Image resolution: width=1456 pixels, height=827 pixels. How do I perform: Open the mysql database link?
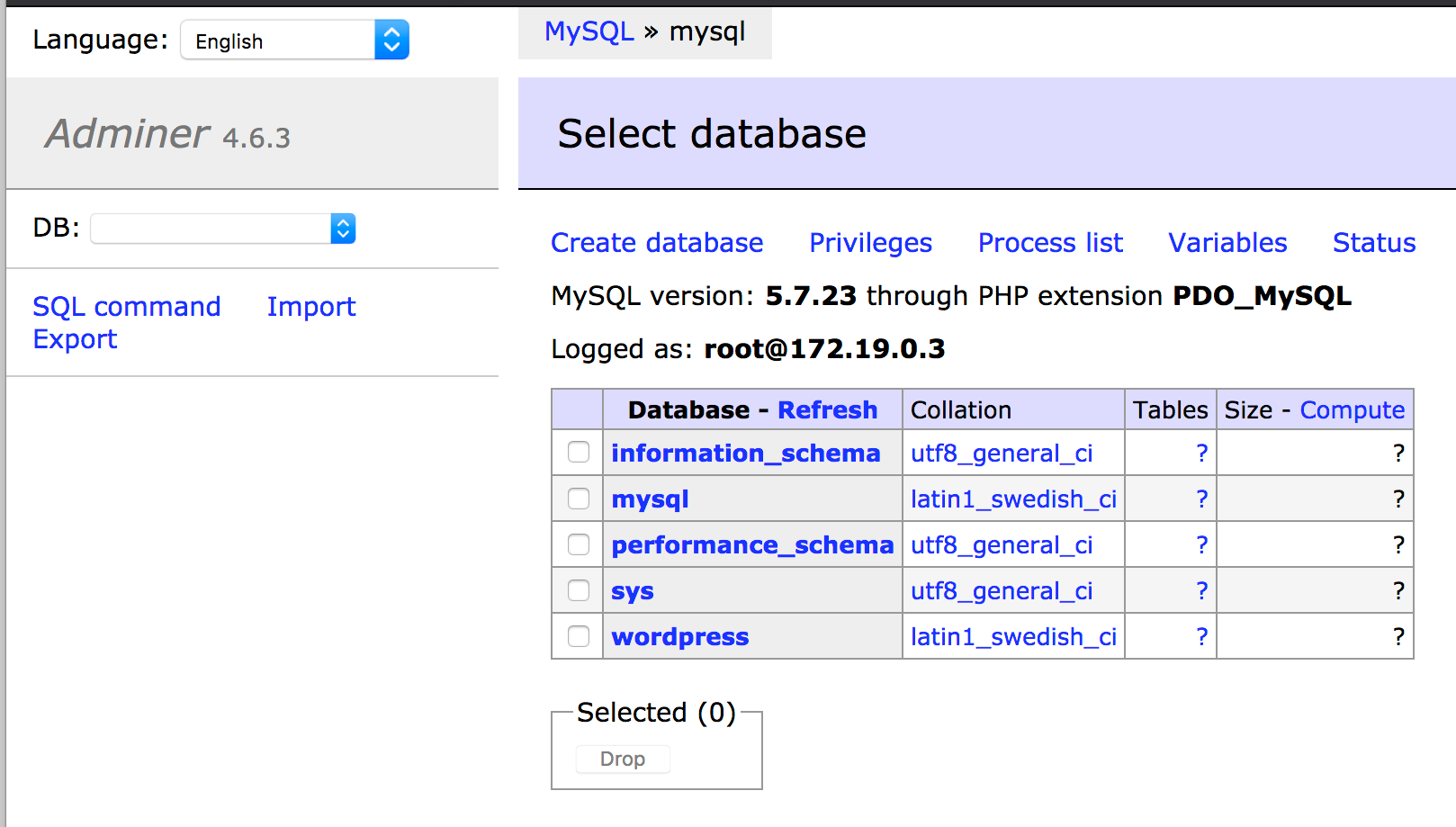tap(650, 499)
